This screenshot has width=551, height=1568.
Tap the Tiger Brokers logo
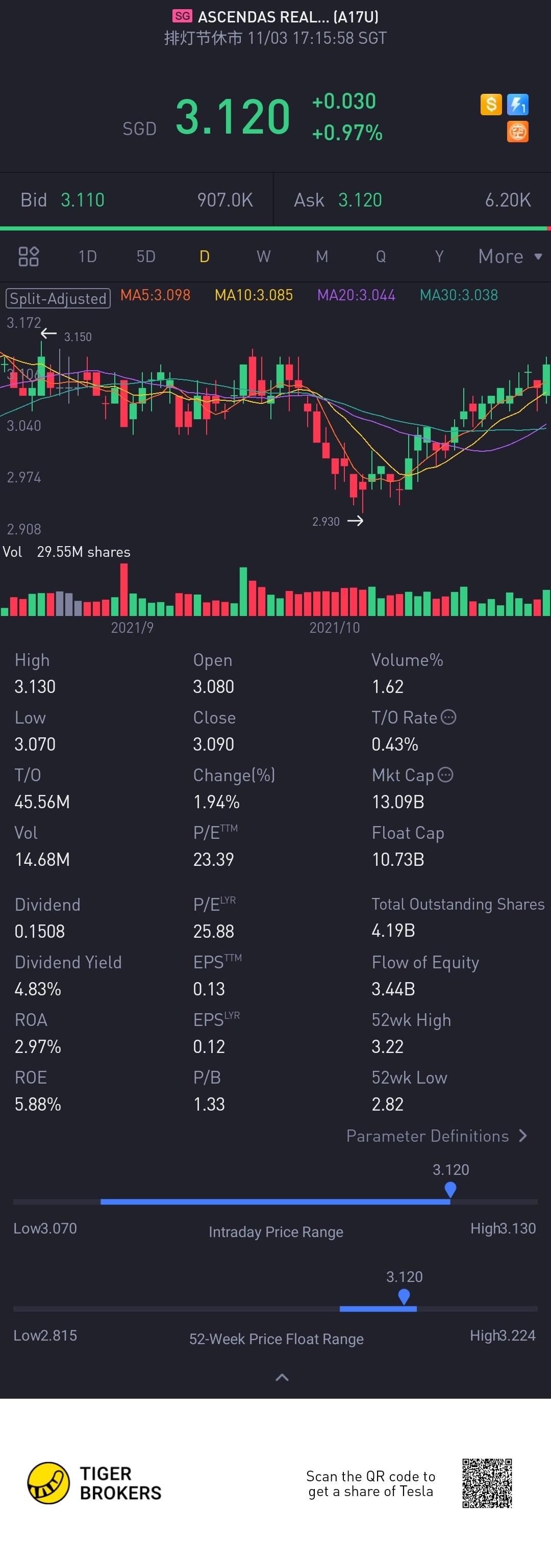94,1483
